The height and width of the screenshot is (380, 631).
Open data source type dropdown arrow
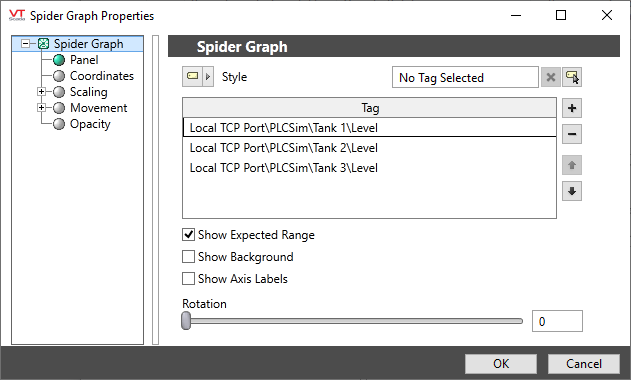tap(208, 76)
